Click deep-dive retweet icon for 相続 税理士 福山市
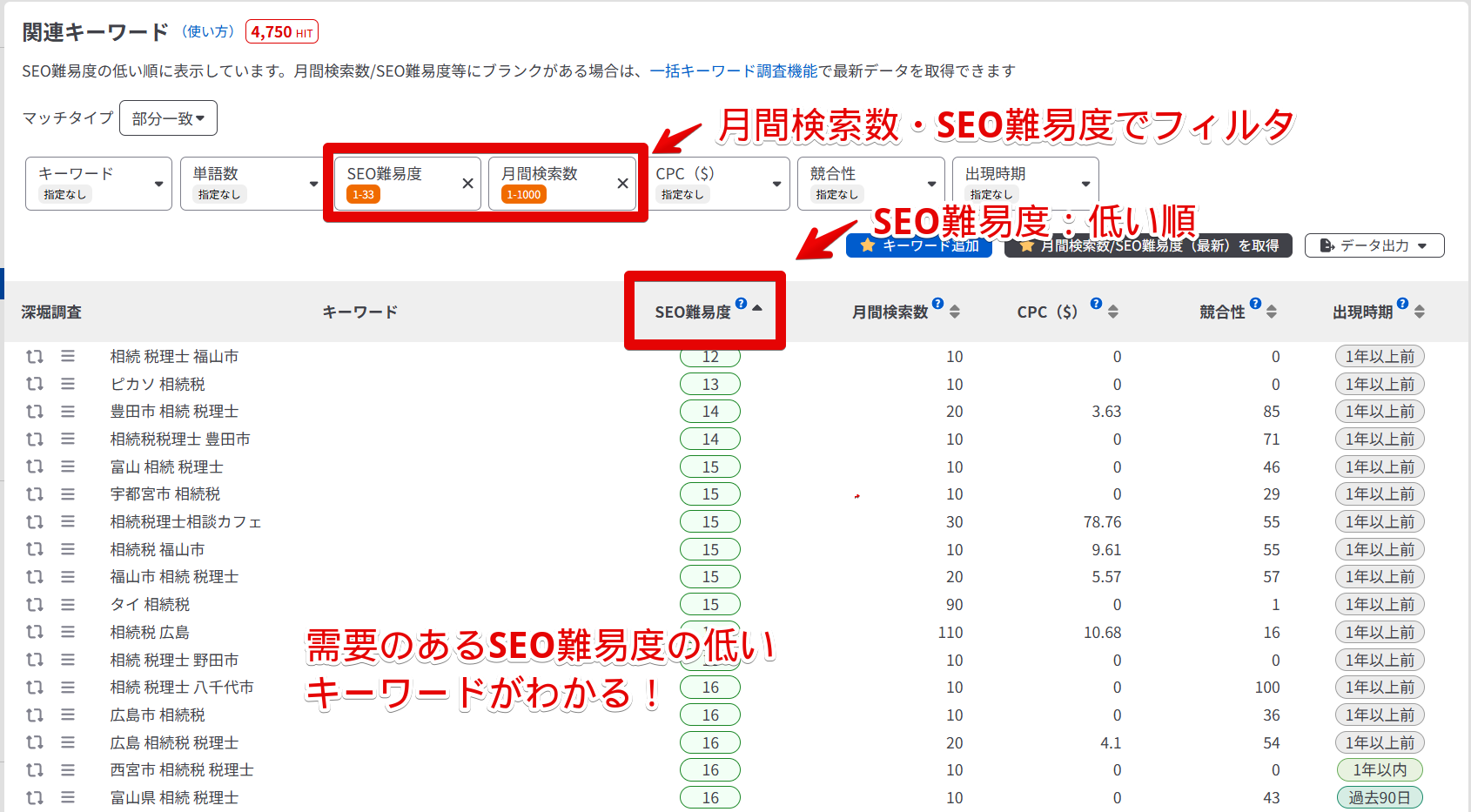Viewport: 1471px width, 812px height. (x=35, y=357)
